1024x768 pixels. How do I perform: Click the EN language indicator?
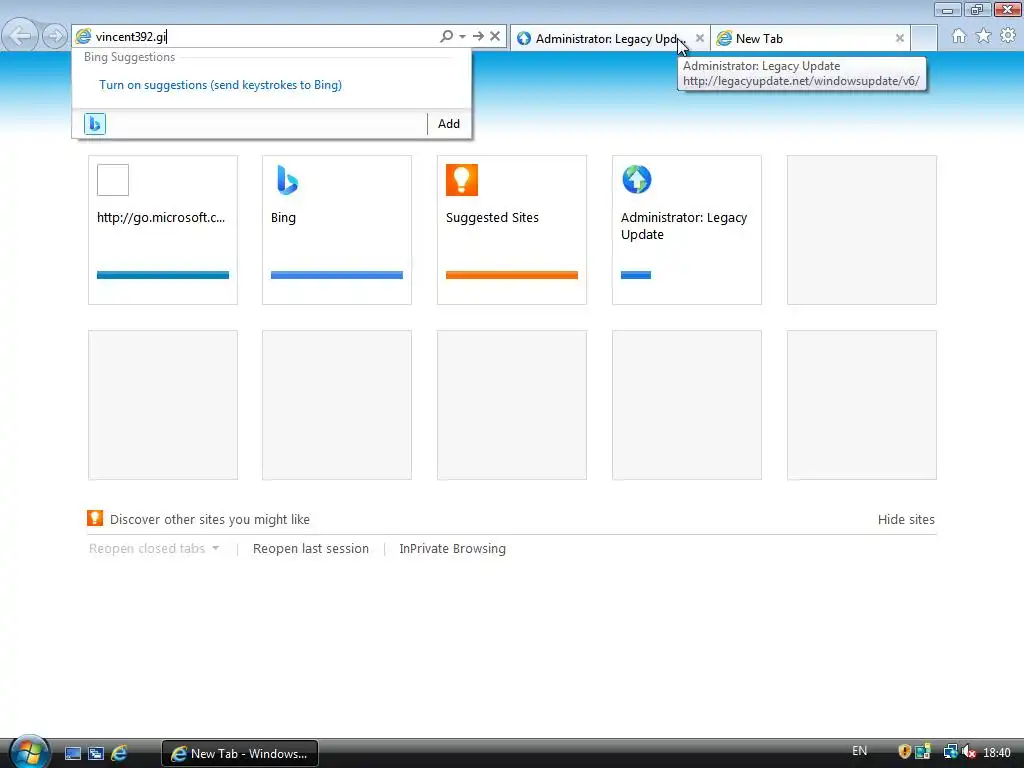[x=859, y=751]
